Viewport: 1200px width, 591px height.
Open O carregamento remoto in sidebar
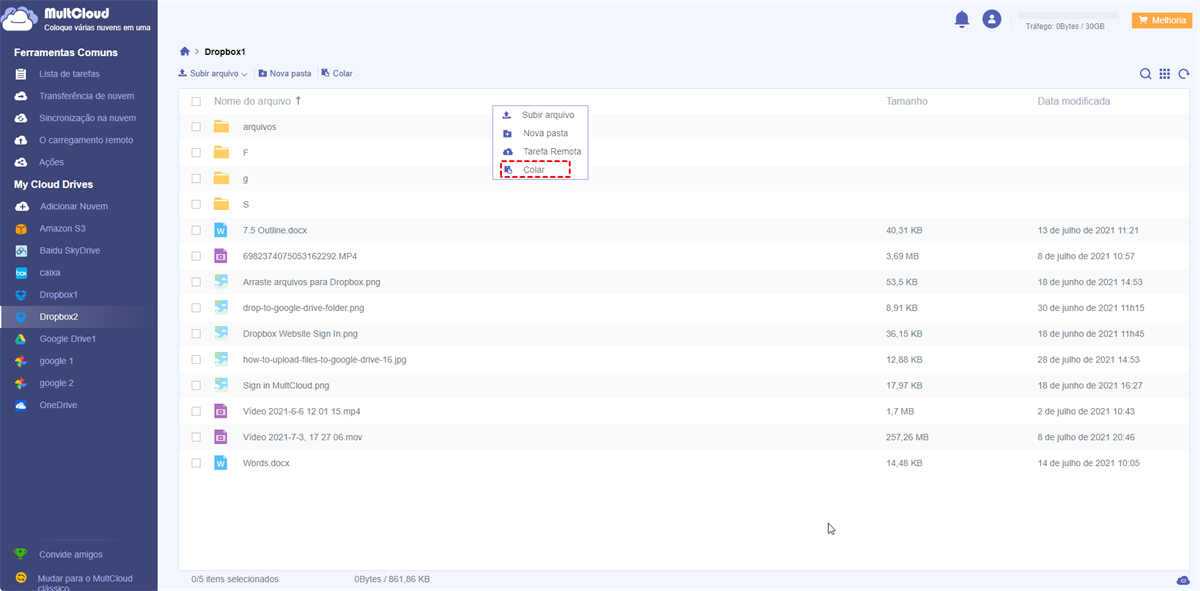pos(86,140)
